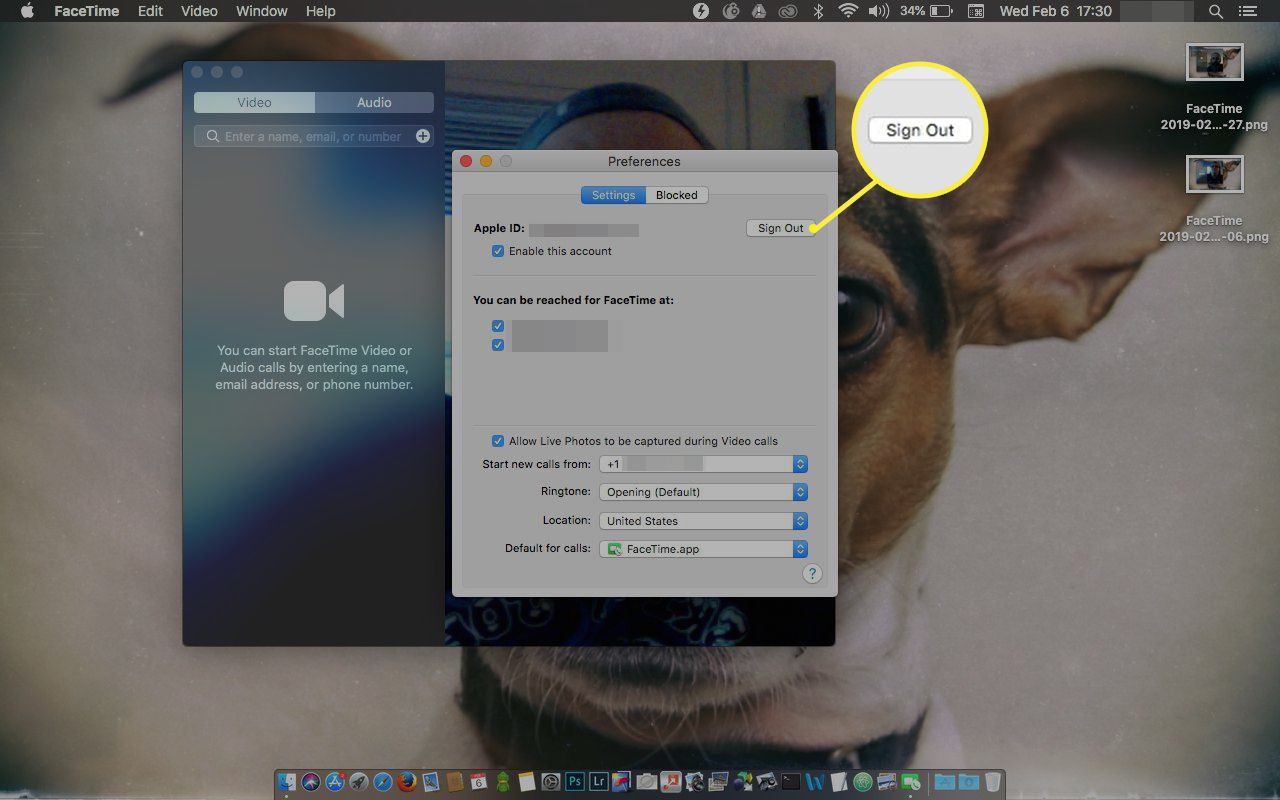
Task: Launch Photoshop from the Dock
Action: point(576,781)
